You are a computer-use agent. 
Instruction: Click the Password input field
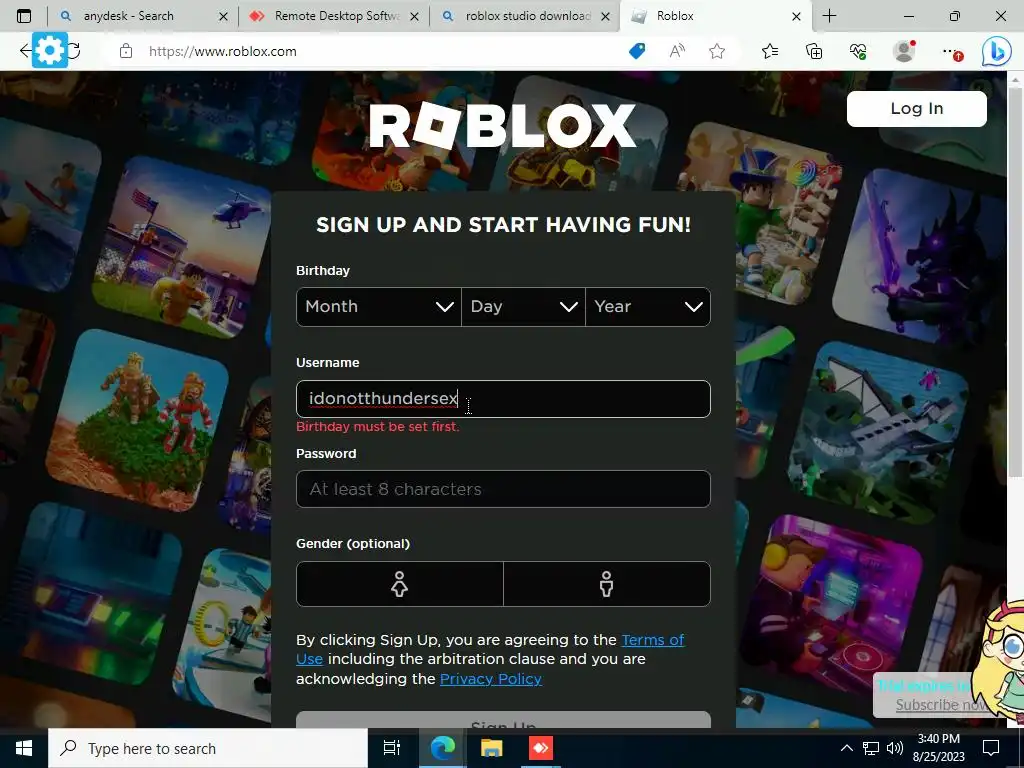503,488
